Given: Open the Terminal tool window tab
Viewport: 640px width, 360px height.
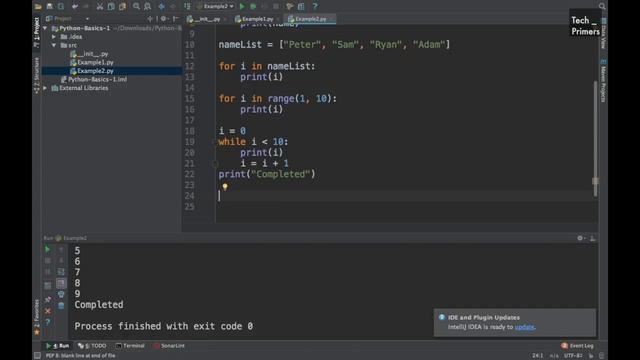Looking at the screenshot, I should [x=130, y=346].
